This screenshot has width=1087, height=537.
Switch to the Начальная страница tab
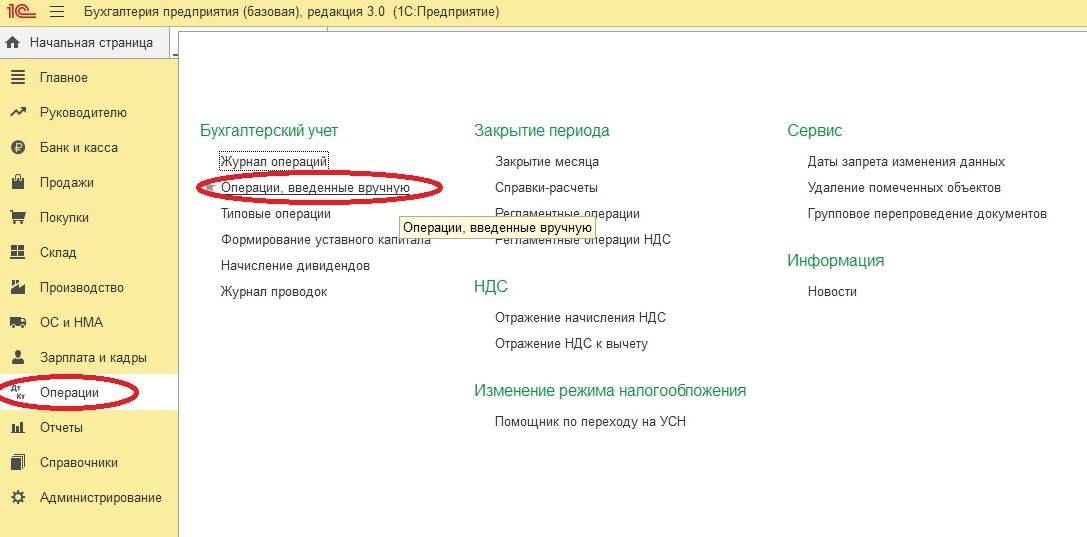91,43
